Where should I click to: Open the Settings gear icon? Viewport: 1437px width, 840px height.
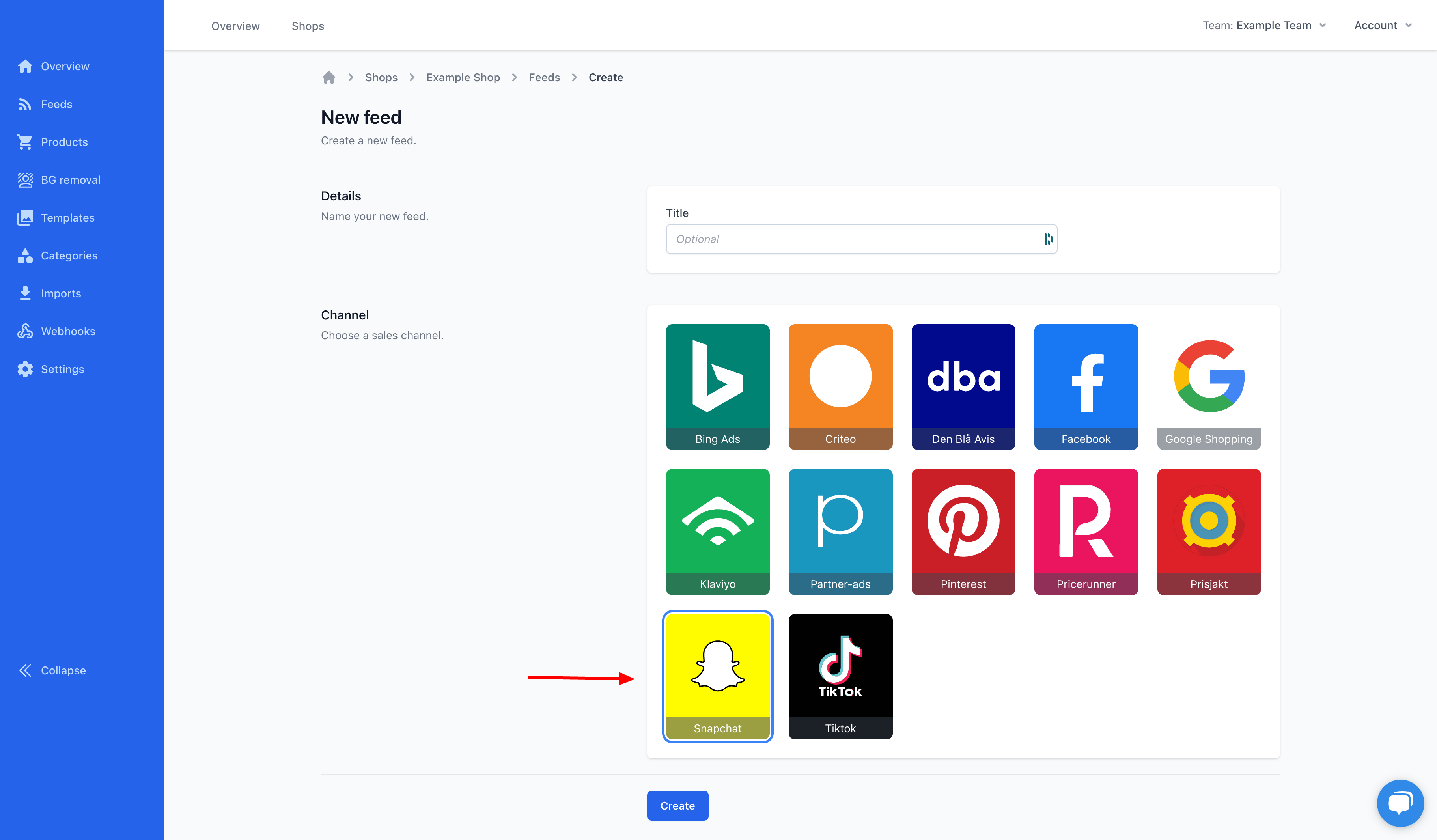click(25, 369)
